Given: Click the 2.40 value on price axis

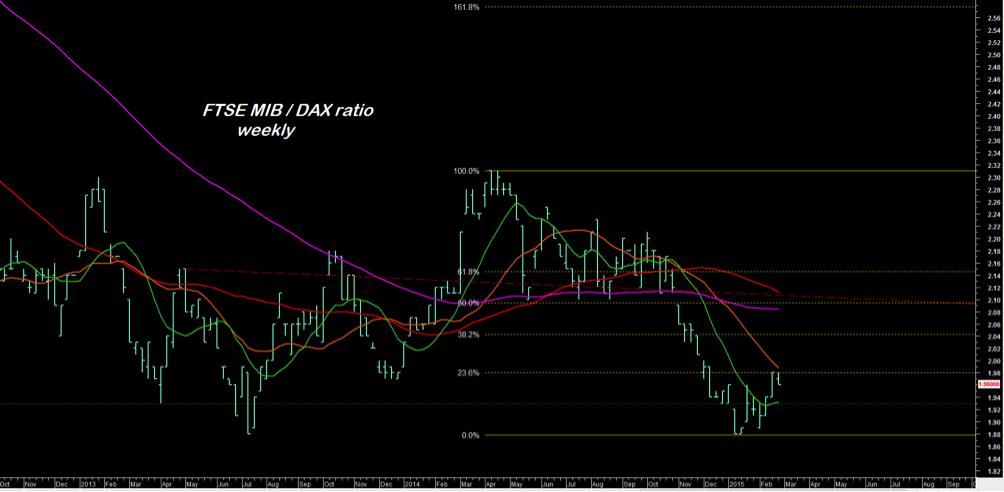Looking at the screenshot, I should (x=992, y=117).
